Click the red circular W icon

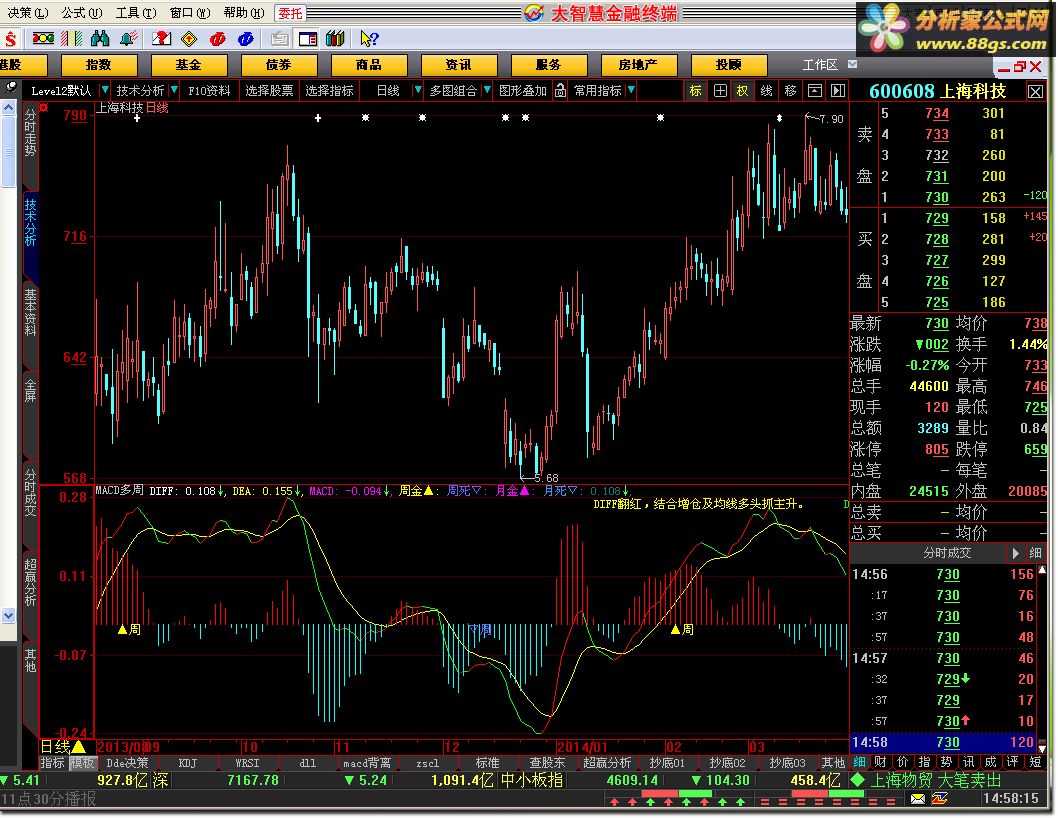click(217, 39)
